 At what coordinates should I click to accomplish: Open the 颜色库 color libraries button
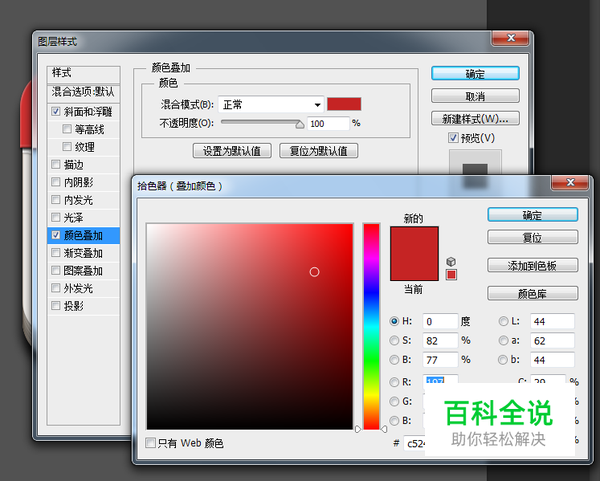[532, 294]
